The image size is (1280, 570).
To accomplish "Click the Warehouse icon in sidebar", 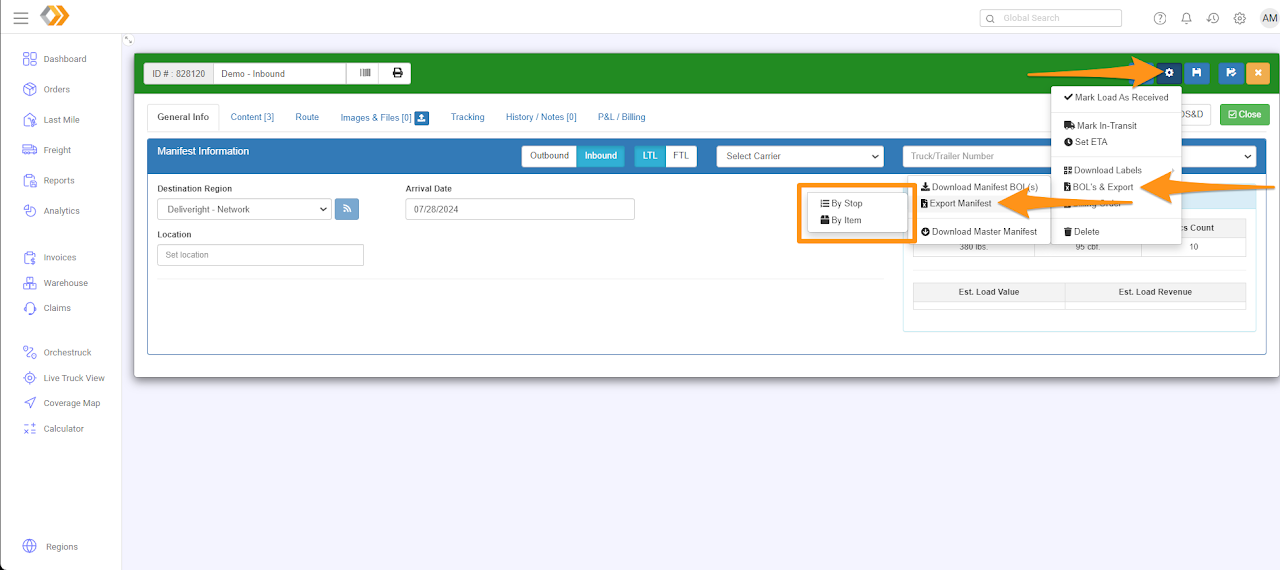I will pyautogui.click(x=30, y=283).
